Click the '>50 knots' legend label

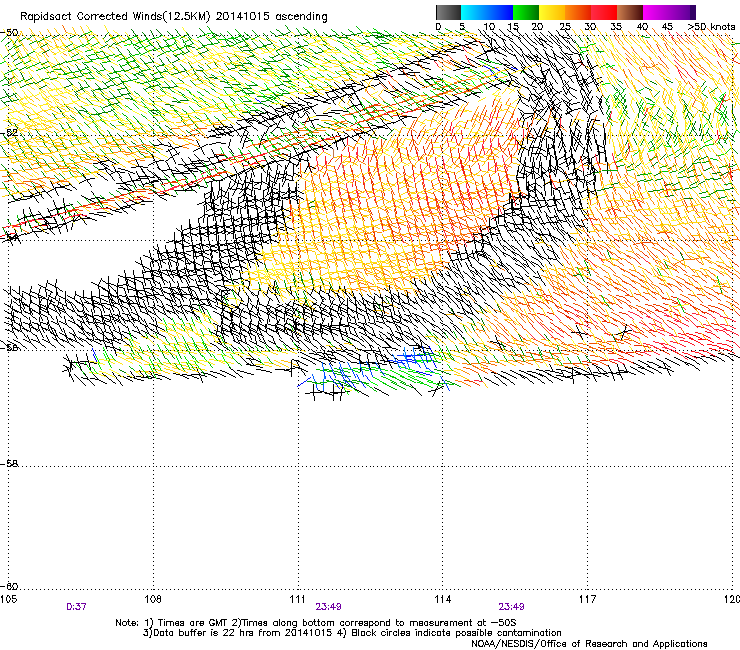711,27
